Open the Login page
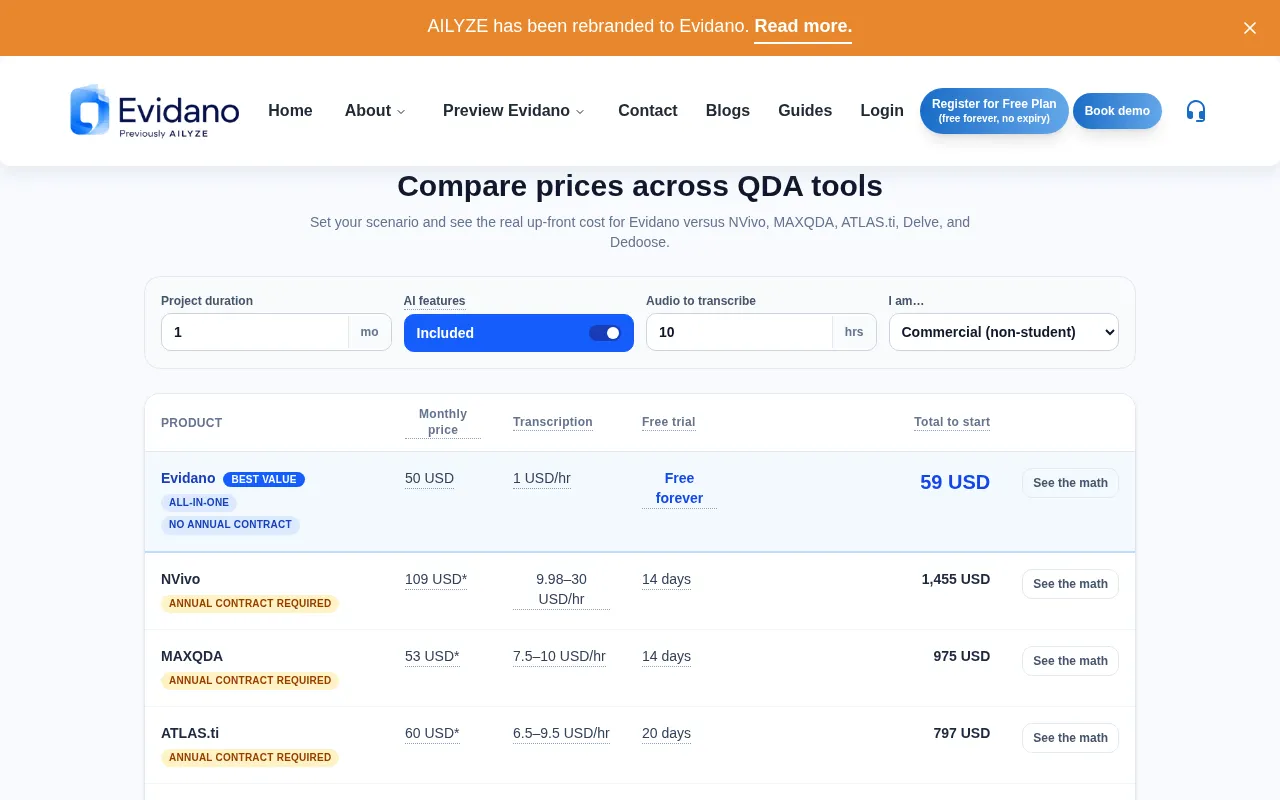 (x=882, y=111)
